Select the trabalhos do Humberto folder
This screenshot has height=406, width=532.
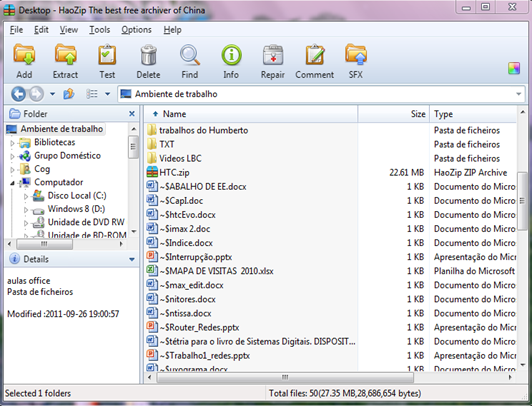coord(204,130)
